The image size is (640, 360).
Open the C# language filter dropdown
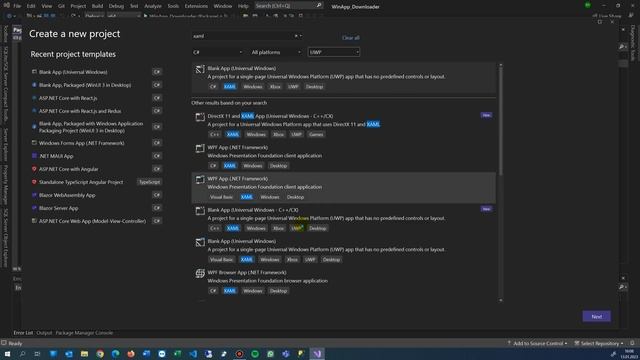point(218,52)
